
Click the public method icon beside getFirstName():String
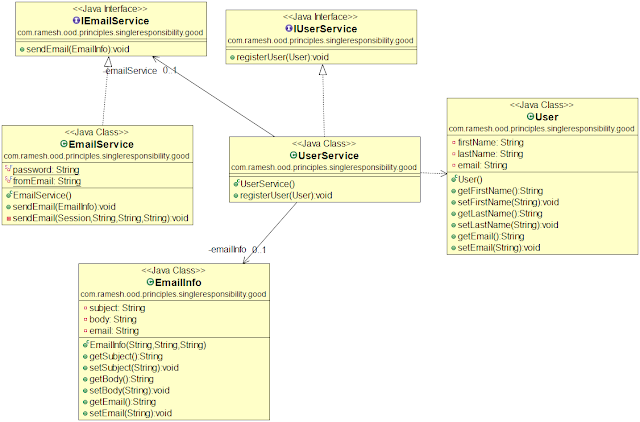click(x=453, y=191)
